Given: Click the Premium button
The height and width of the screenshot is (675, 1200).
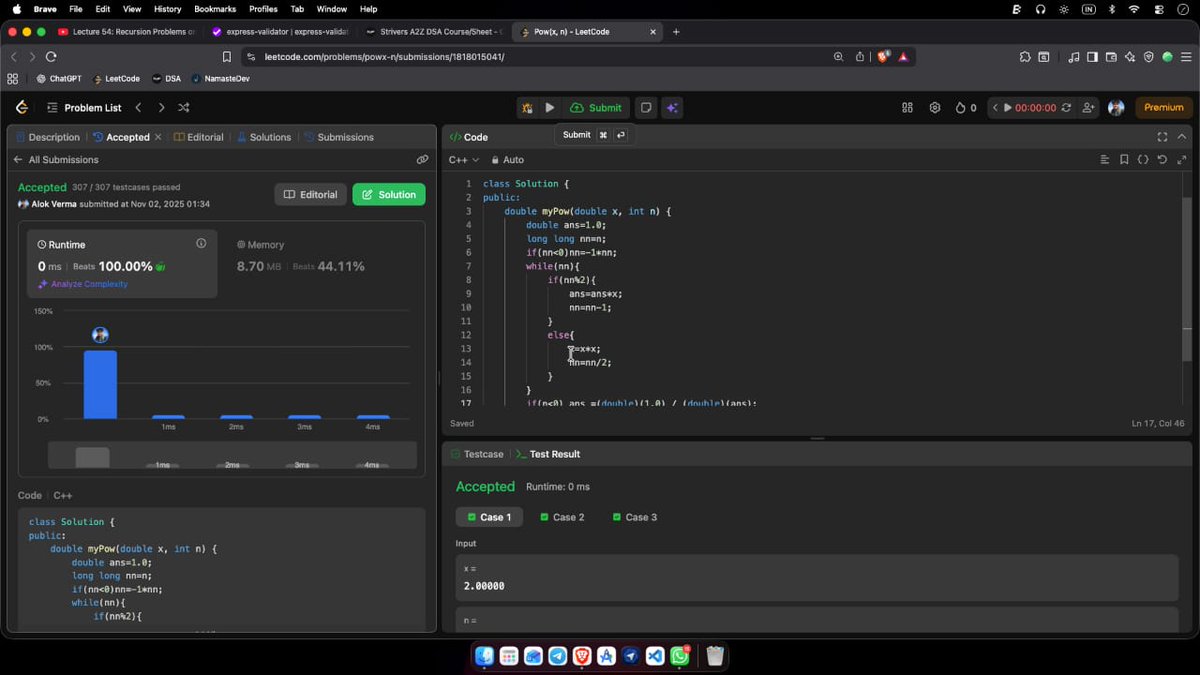Looking at the screenshot, I should coord(1164,107).
